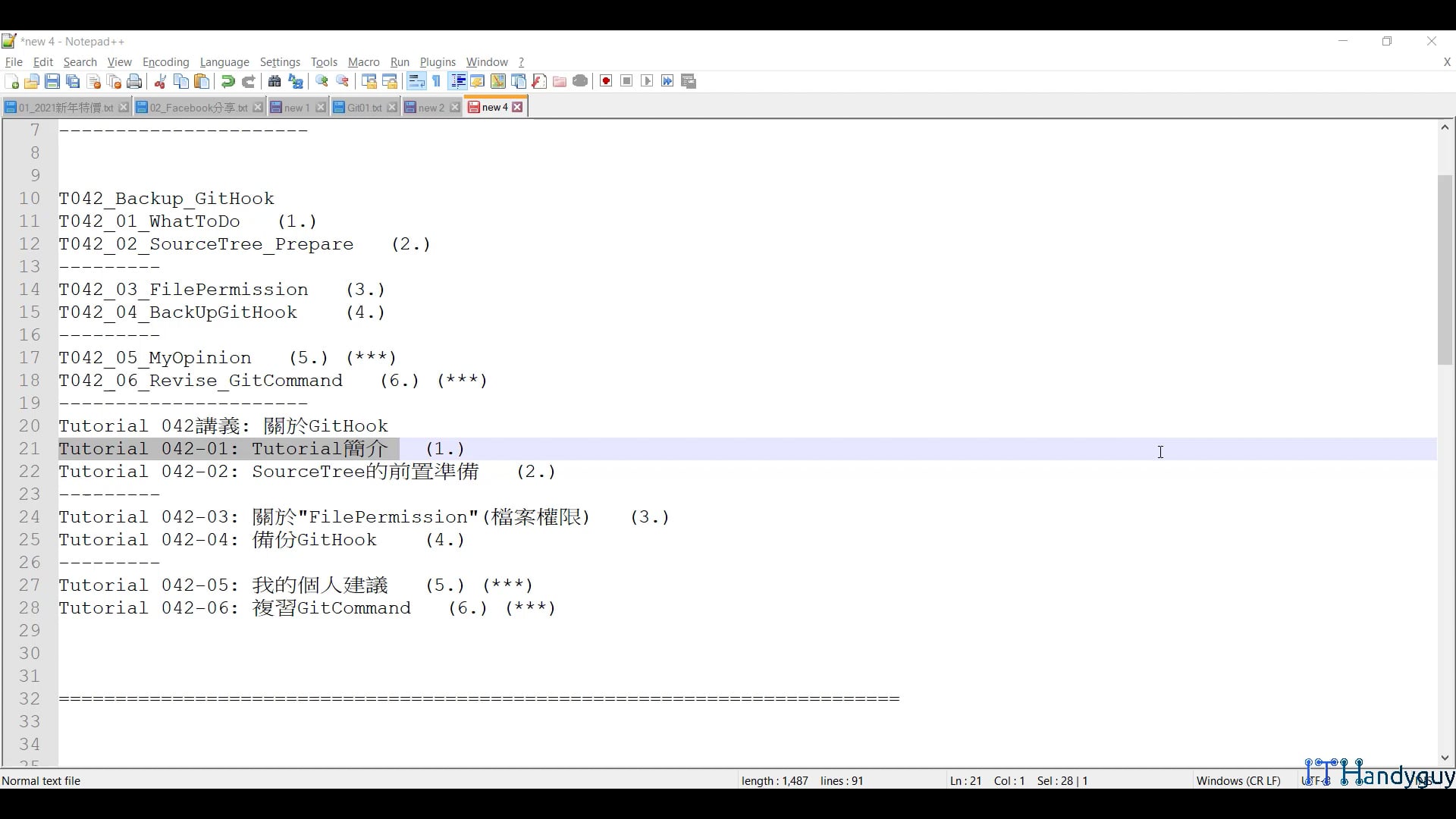Open the Language menu
The width and height of the screenshot is (1456, 819).
(224, 62)
